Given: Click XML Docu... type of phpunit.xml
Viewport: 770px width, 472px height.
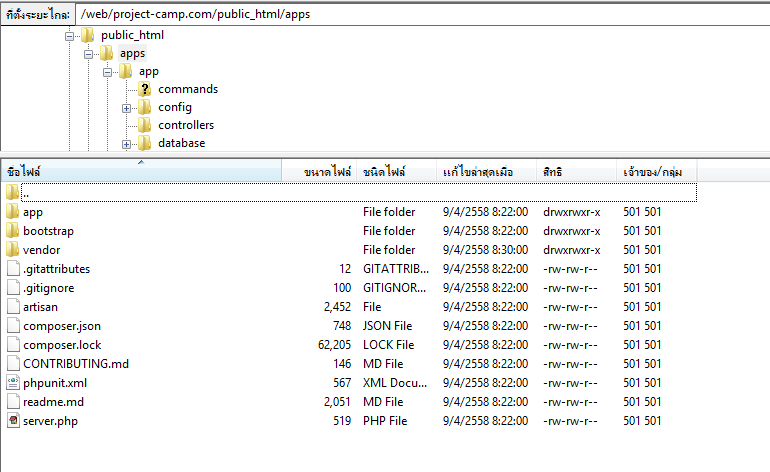Looking at the screenshot, I should [395, 383].
